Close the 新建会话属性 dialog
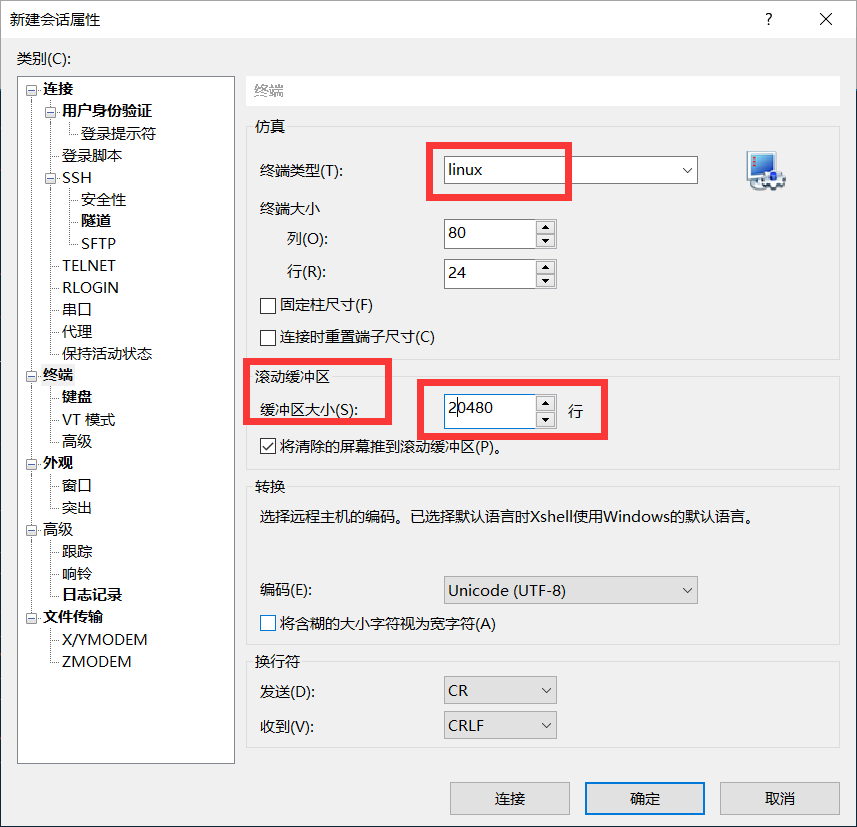 pos(826,19)
